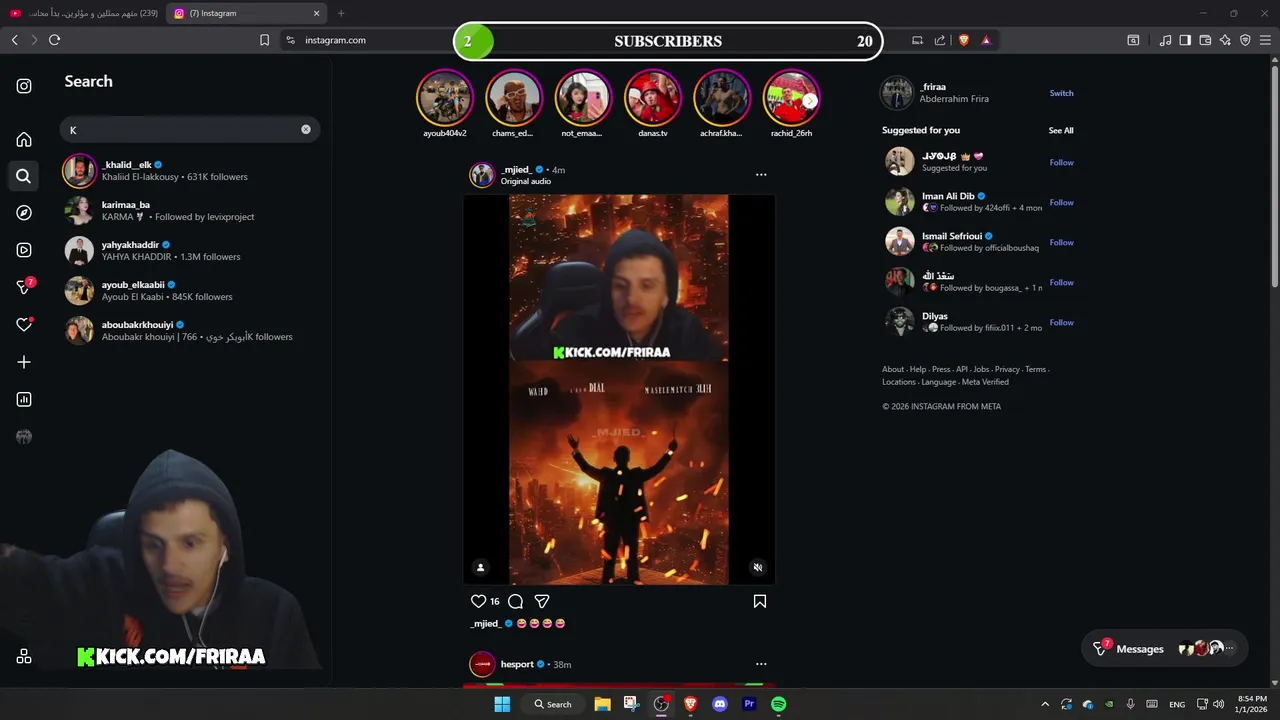Show hidden tray icons
The width and height of the screenshot is (1280, 720).
[x=1044, y=704]
